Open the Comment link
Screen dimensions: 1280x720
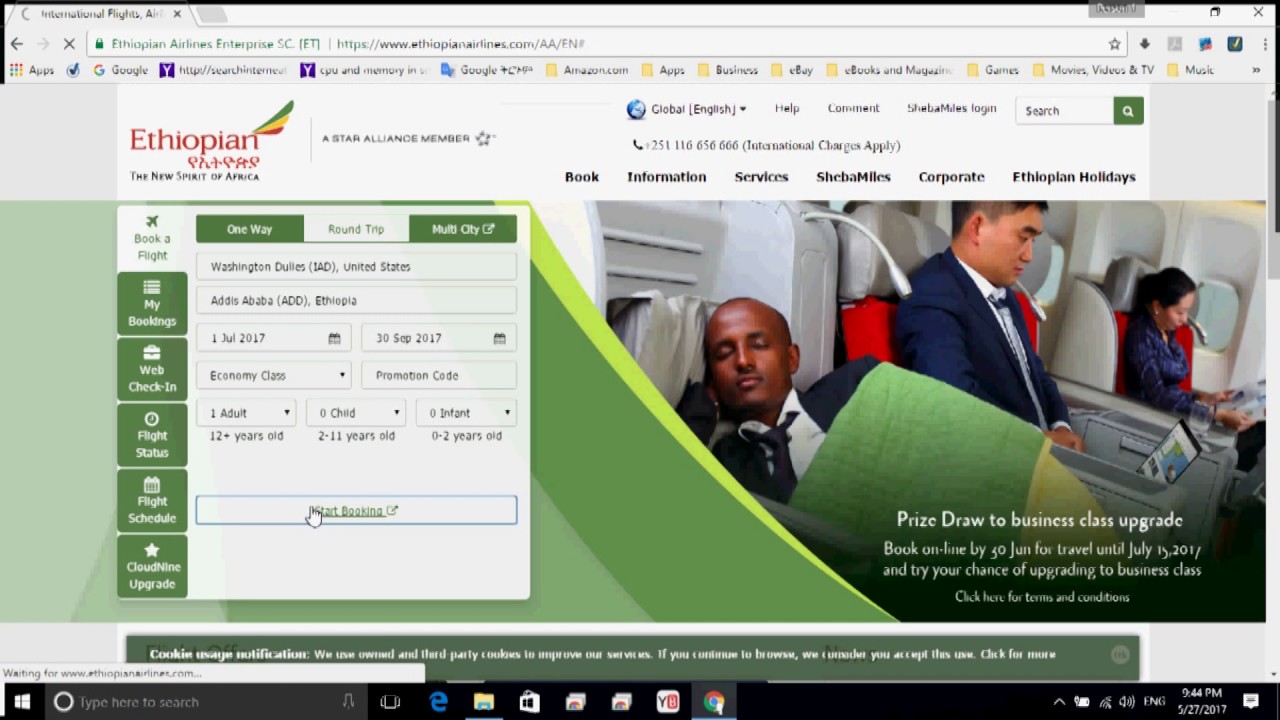853,108
